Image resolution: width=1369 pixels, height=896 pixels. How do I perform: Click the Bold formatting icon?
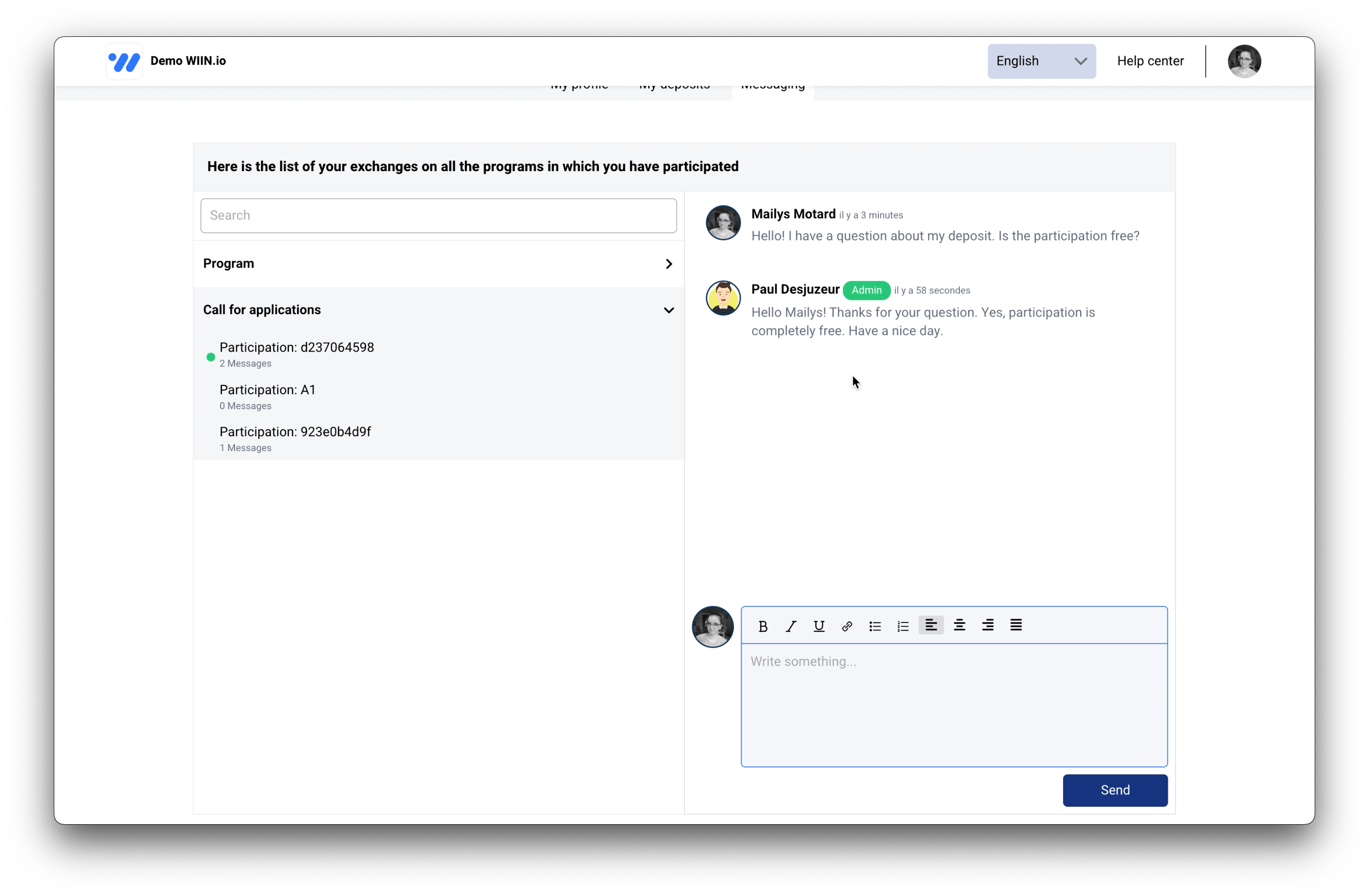(x=763, y=626)
